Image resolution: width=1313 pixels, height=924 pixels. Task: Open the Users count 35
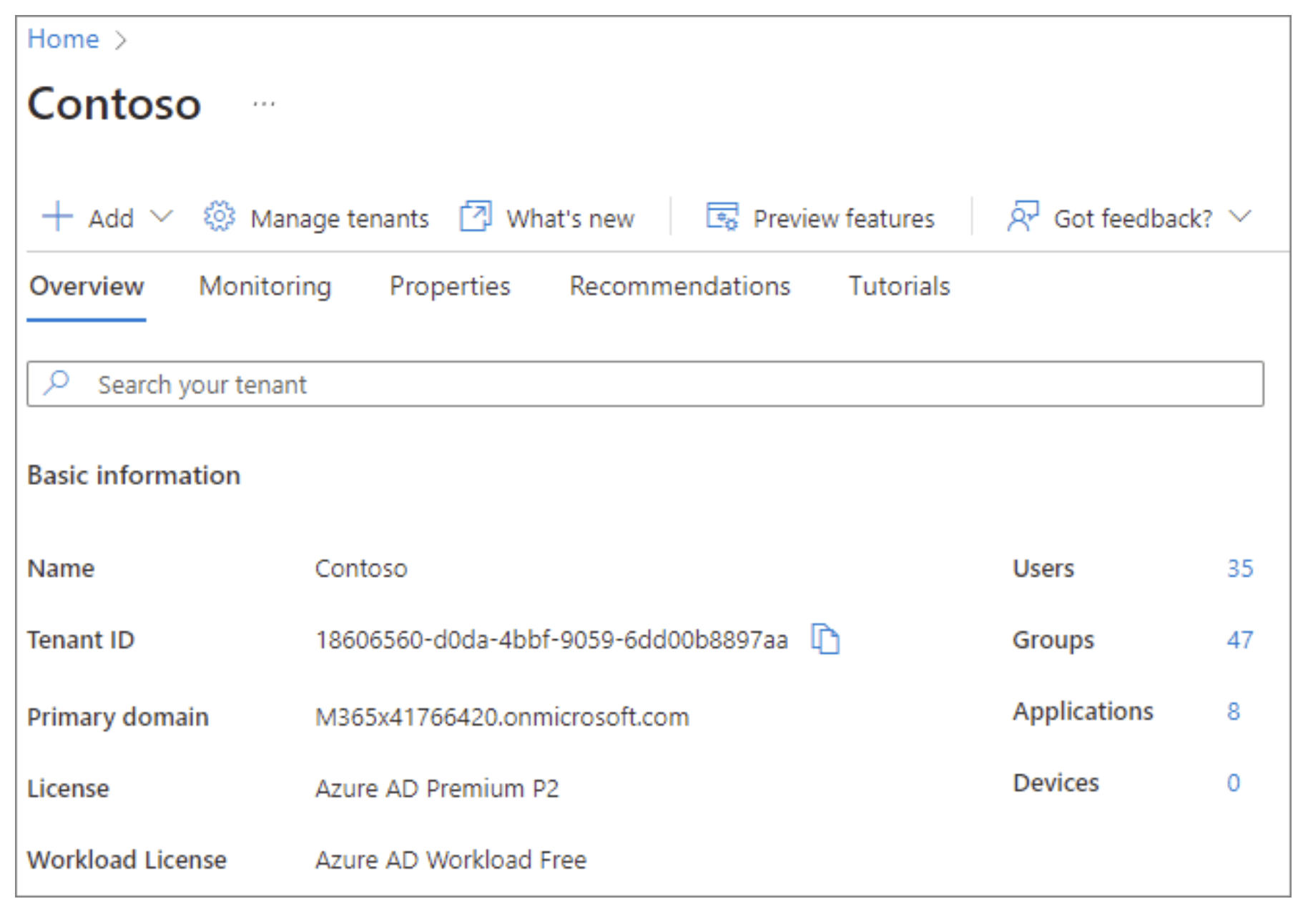click(1240, 569)
